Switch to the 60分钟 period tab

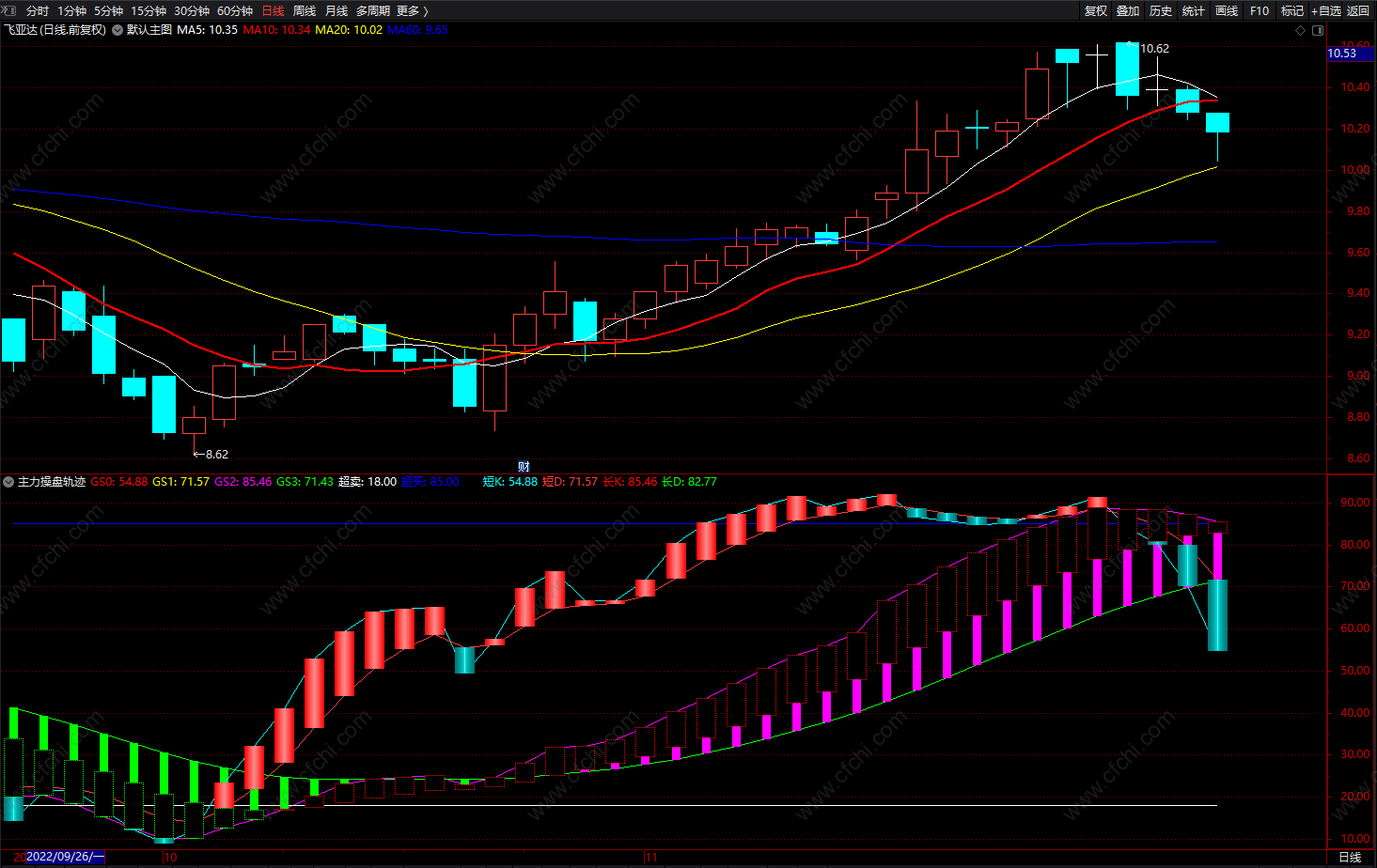point(235,10)
